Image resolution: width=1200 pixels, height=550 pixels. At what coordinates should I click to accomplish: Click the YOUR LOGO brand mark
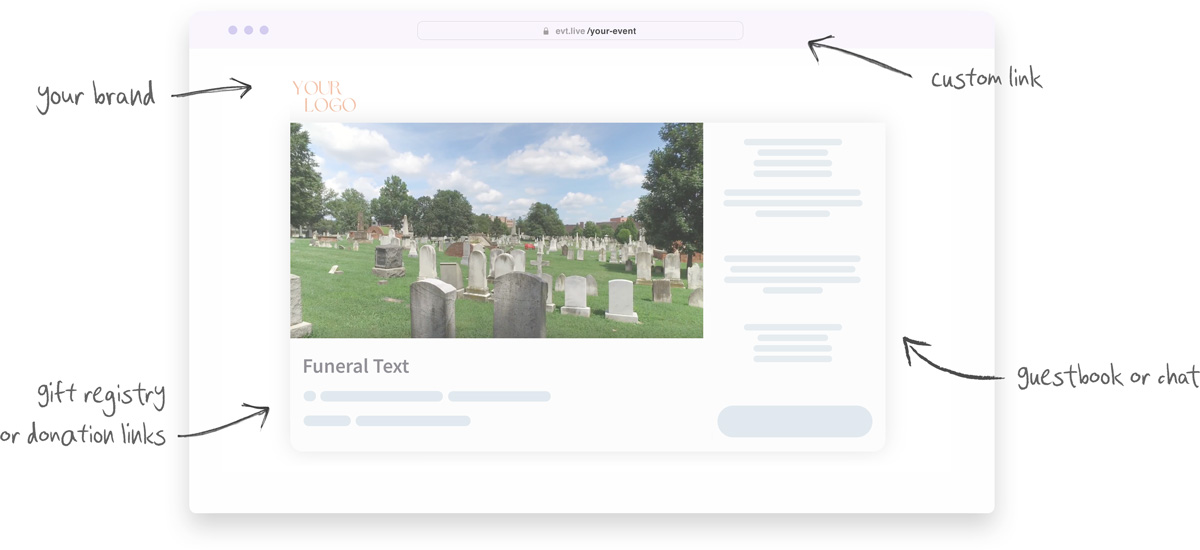pos(323,96)
